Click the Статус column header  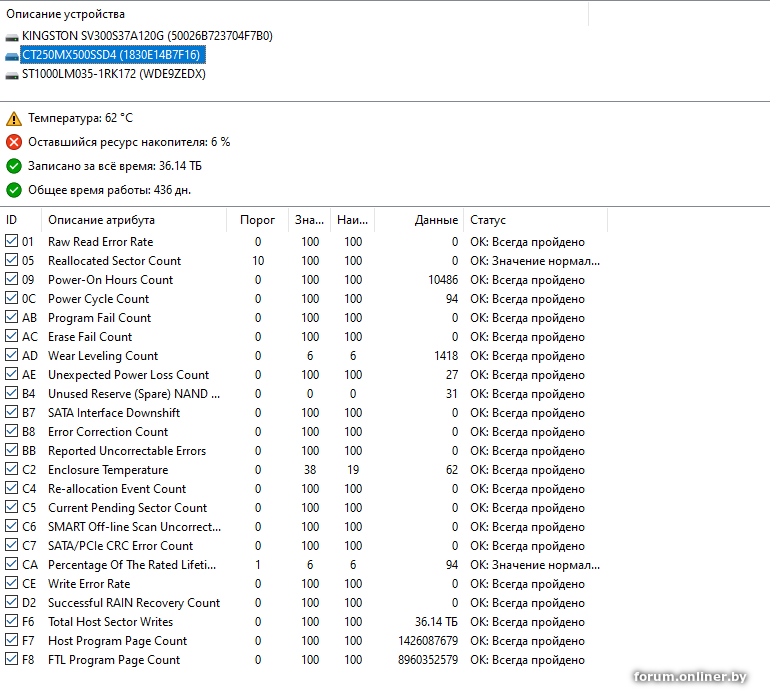click(488, 220)
